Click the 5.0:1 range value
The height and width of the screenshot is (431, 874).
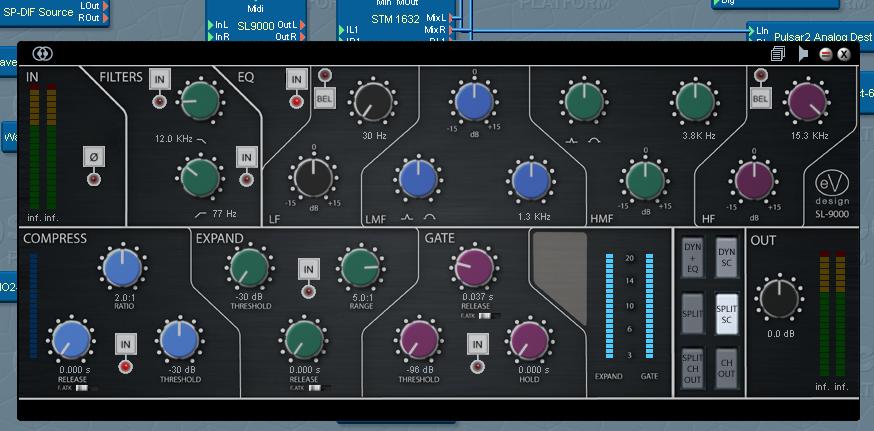[361, 297]
